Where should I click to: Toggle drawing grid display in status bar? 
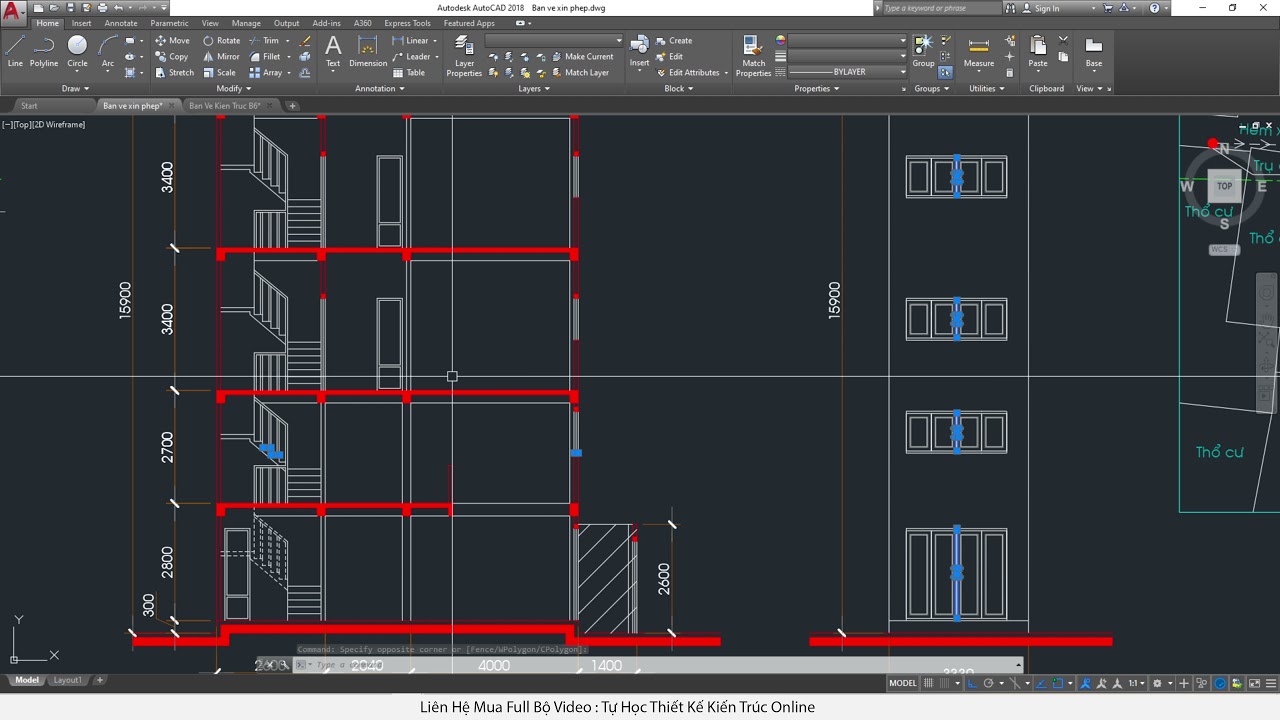928,684
